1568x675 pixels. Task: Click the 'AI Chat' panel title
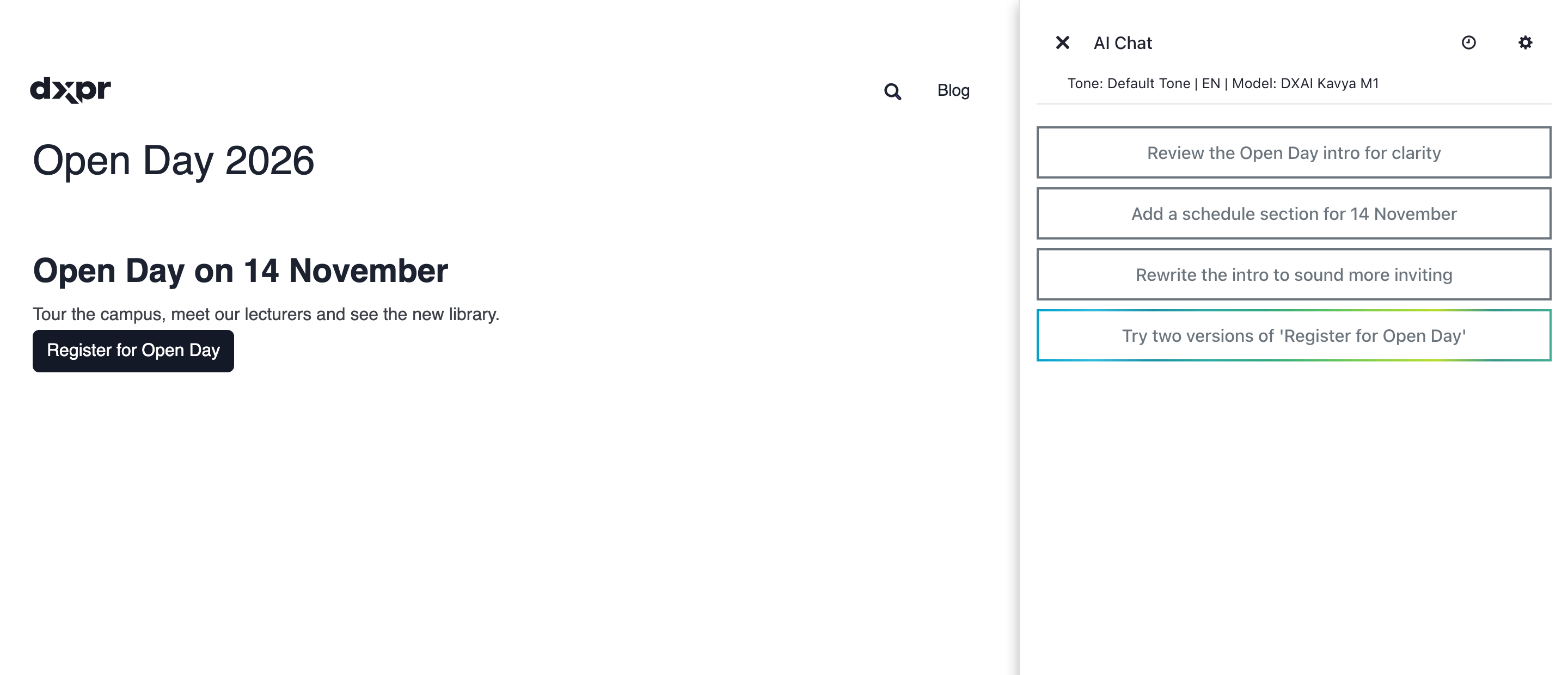tap(1123, 43)
